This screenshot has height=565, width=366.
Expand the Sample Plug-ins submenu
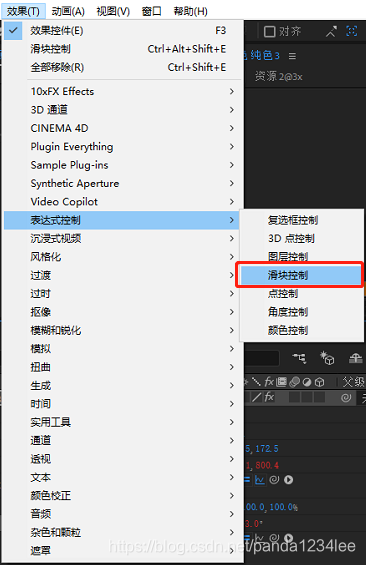tap(122, 165)
